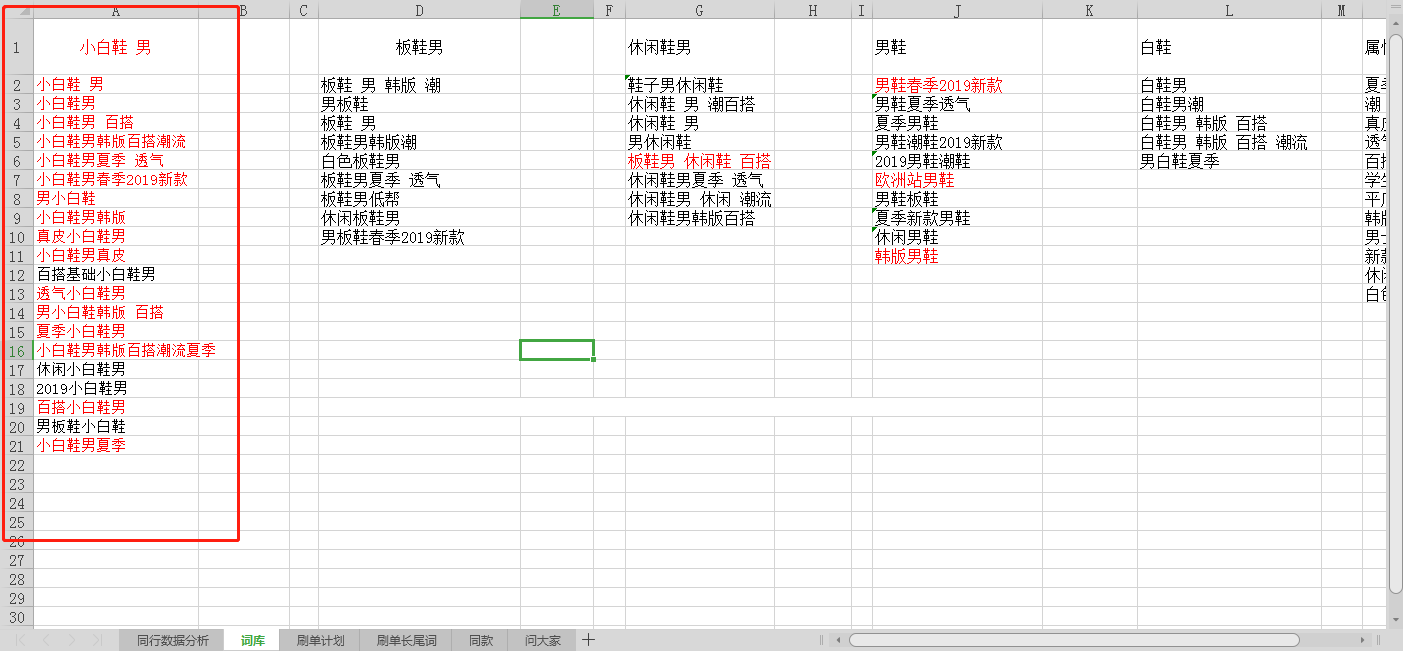
Task: Click the last-sheet navigation arrow
Action: 95,639
